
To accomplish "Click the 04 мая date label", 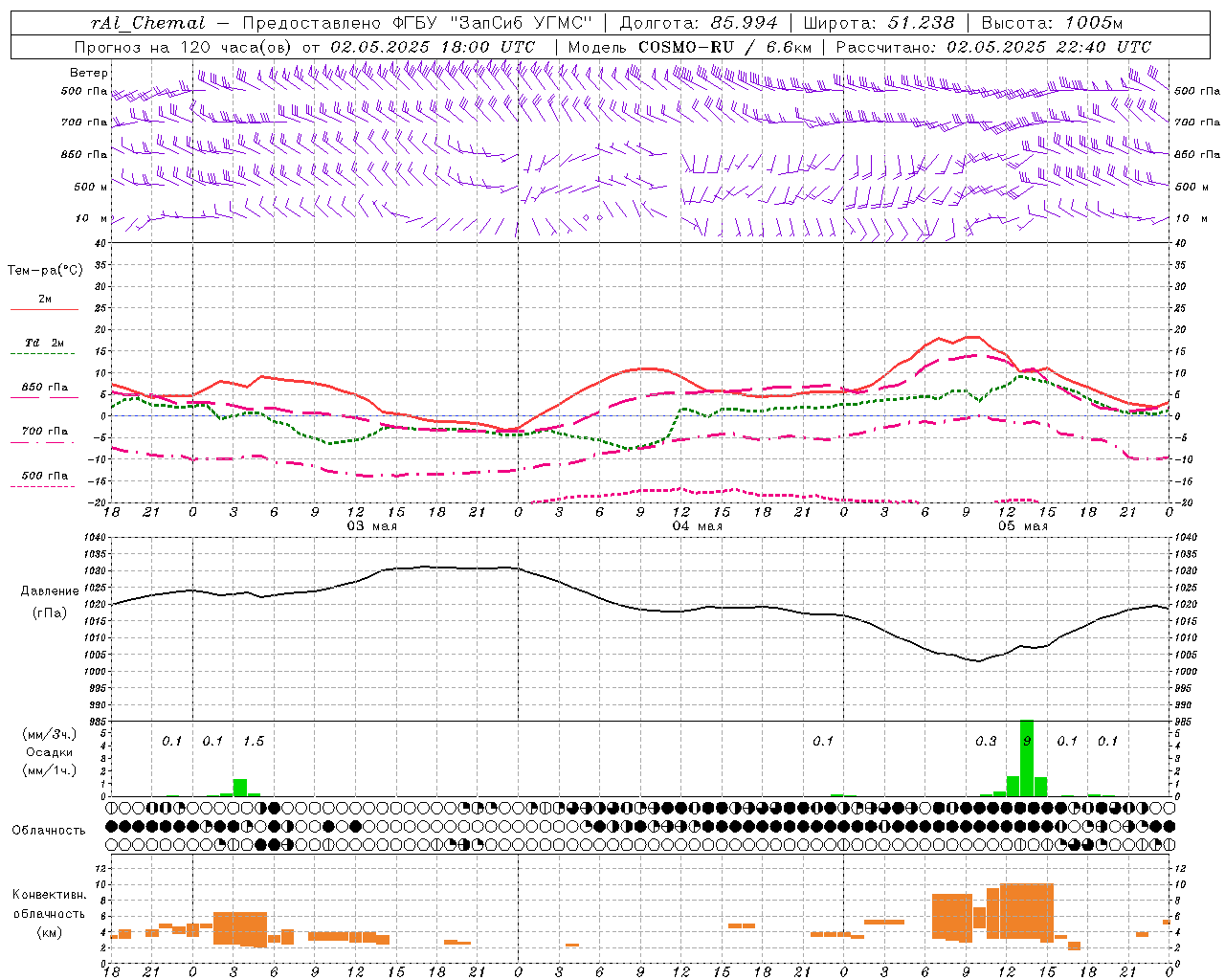I will [x=697, y=526].
